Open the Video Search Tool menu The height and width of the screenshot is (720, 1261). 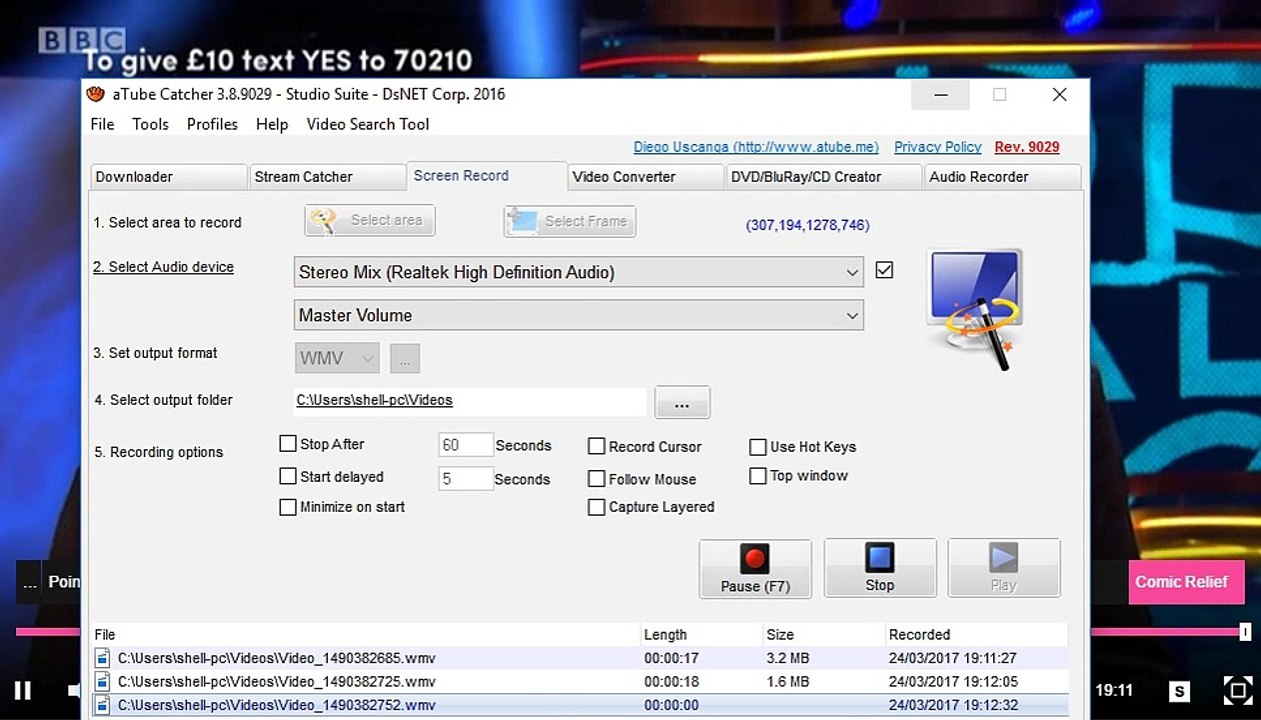[x=368, y=124]
